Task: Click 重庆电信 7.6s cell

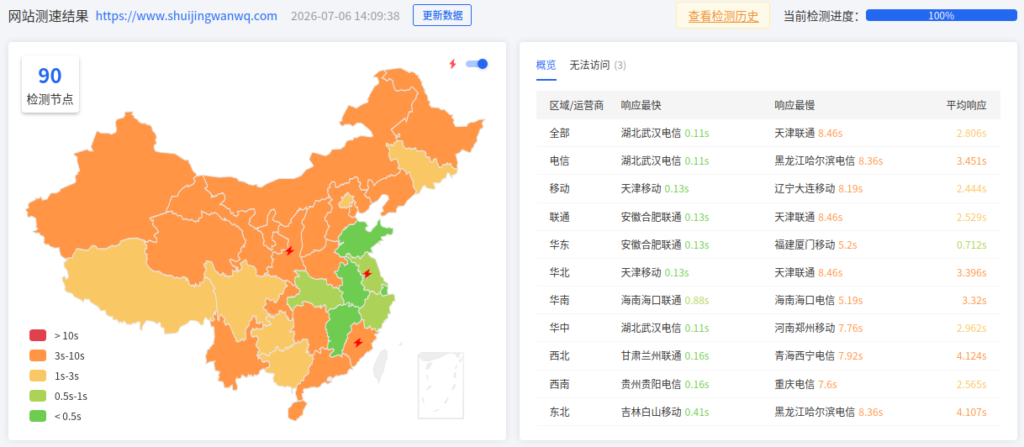Action: point(806,384)
